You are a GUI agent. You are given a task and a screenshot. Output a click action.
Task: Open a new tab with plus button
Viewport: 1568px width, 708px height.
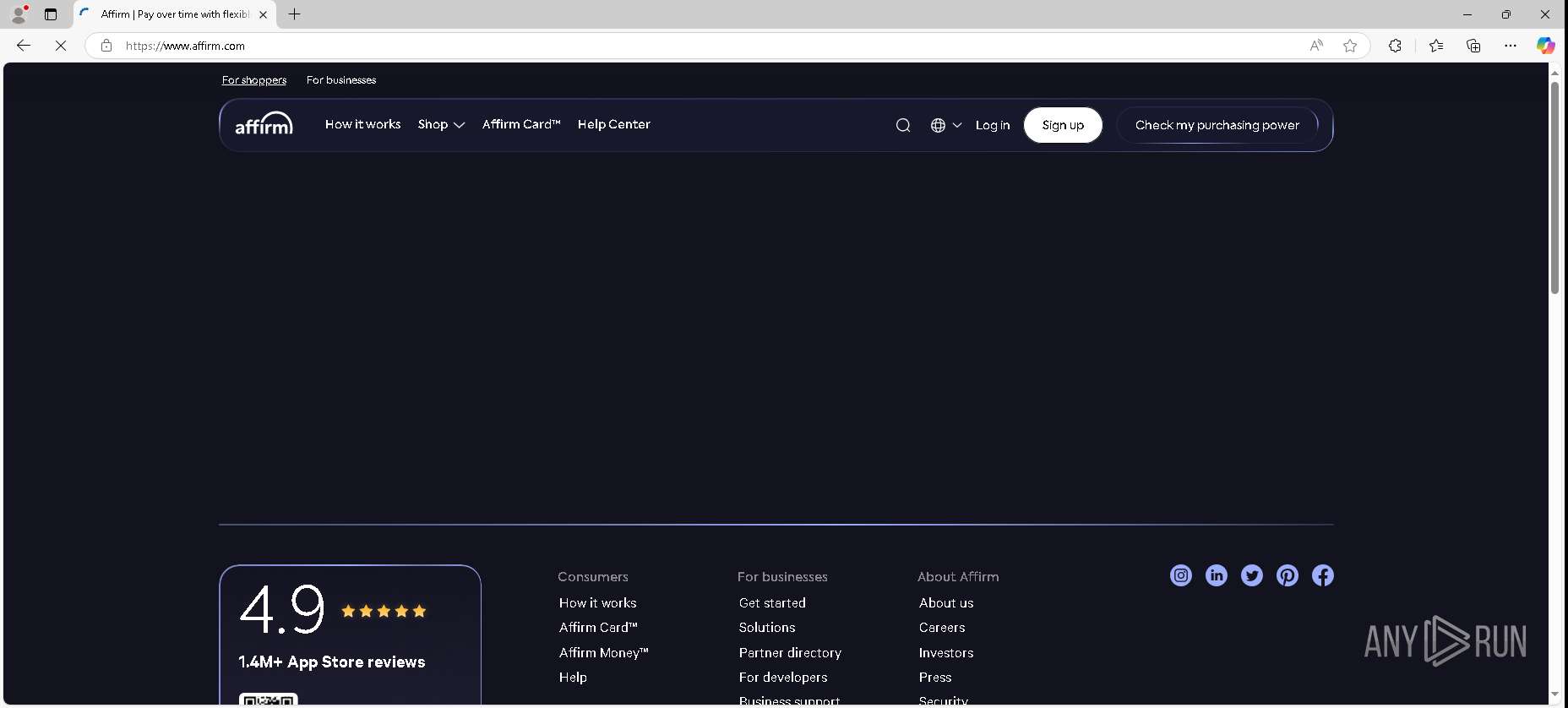(x=294, y=14)
